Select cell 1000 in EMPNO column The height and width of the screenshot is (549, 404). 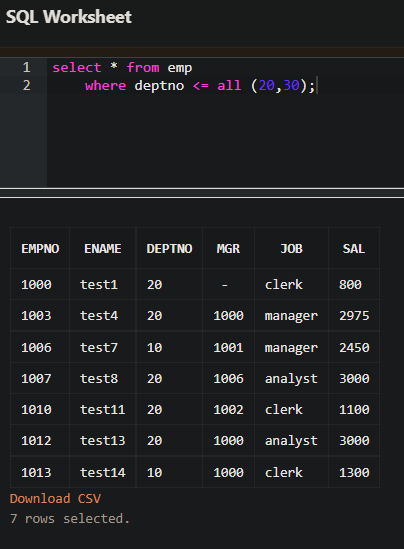pos(40,284)
